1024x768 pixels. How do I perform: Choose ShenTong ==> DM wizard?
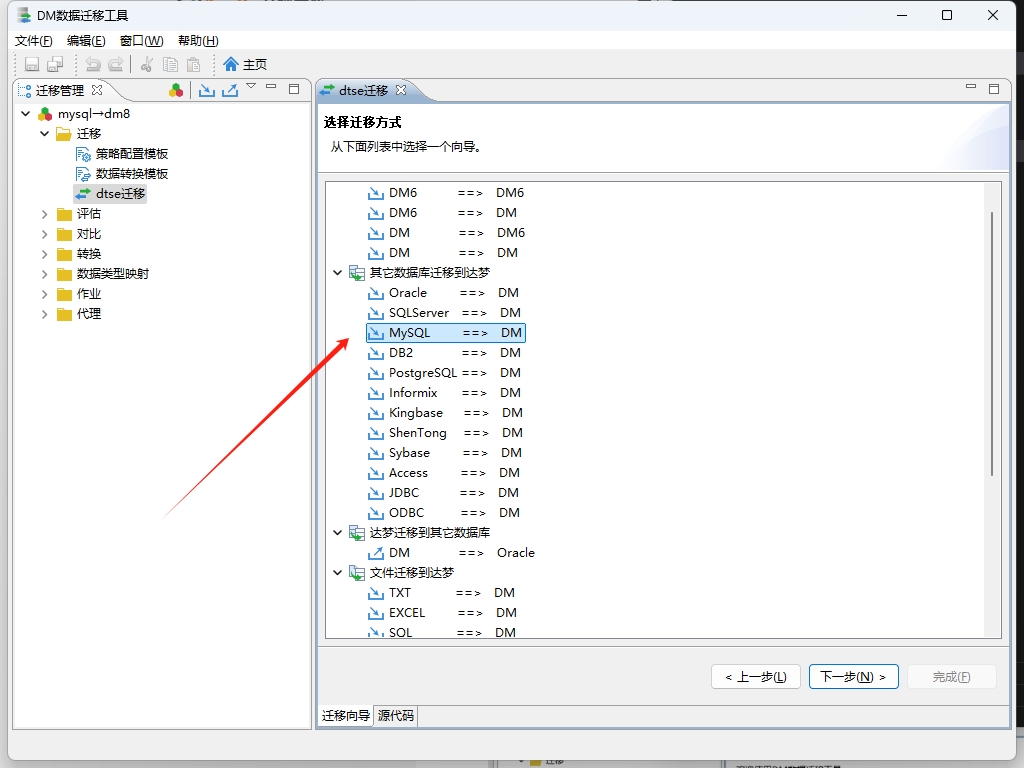tap(445, 433)
